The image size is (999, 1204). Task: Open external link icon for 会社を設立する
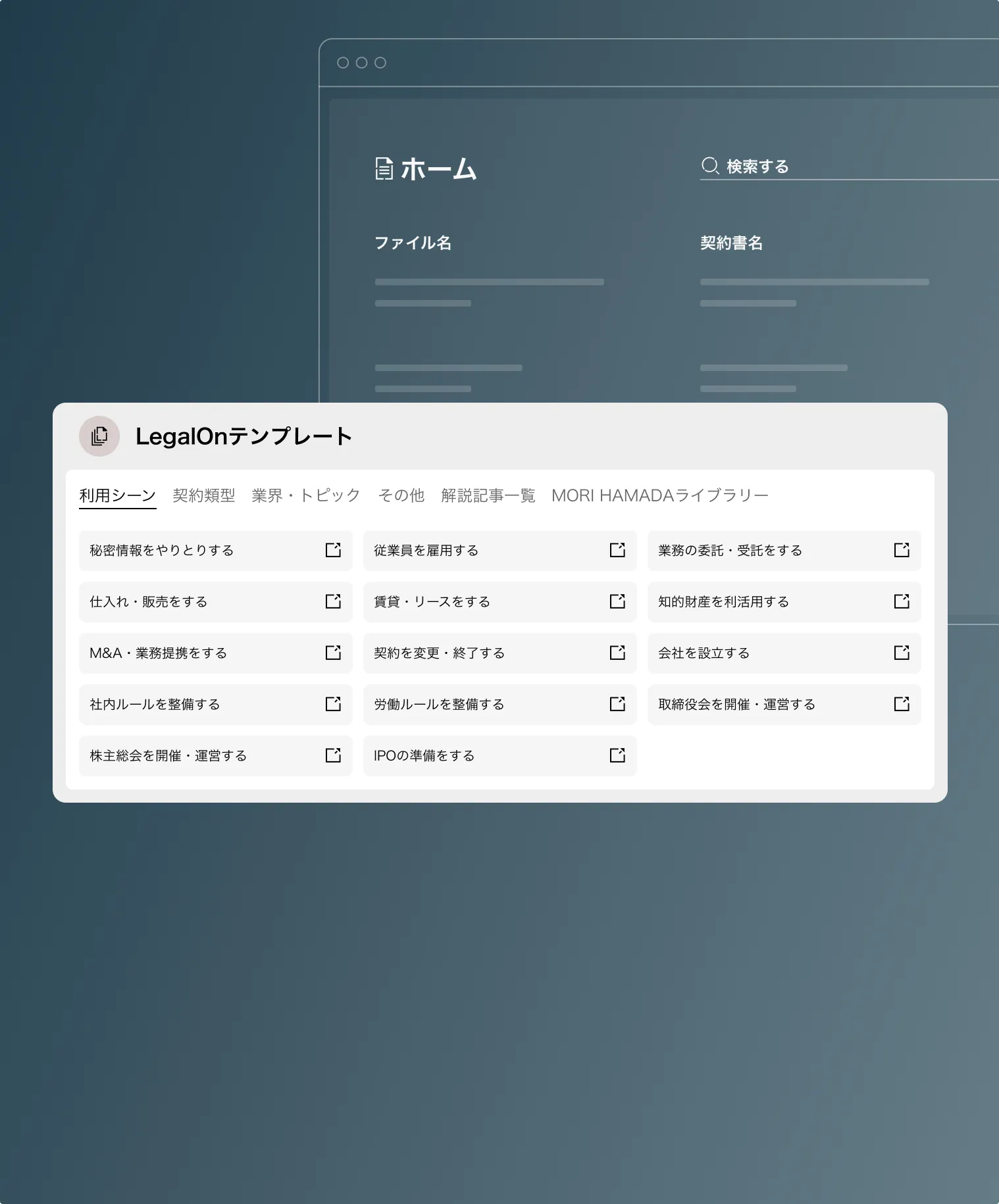click(902, 653)
